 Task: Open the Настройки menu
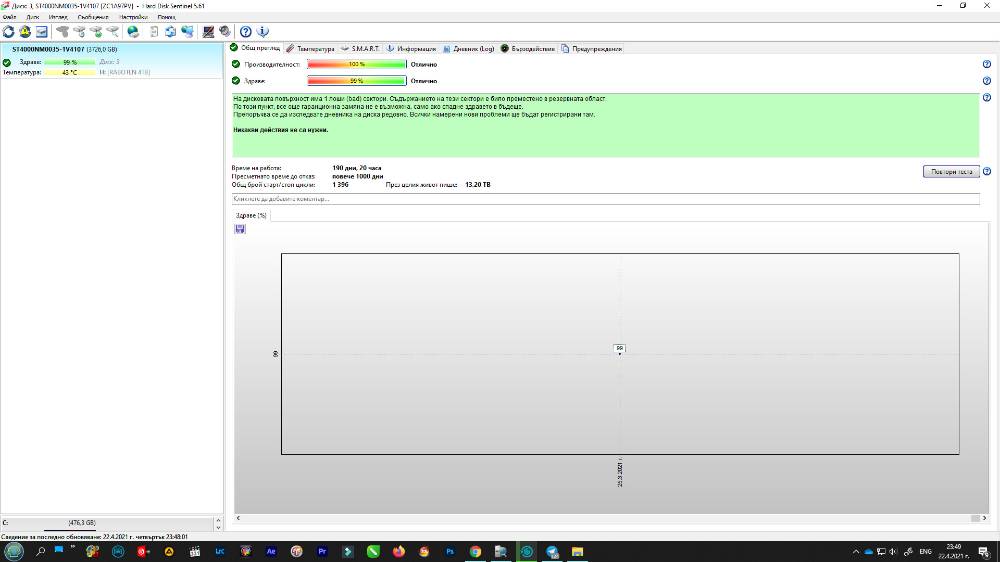tap(133, 17)
